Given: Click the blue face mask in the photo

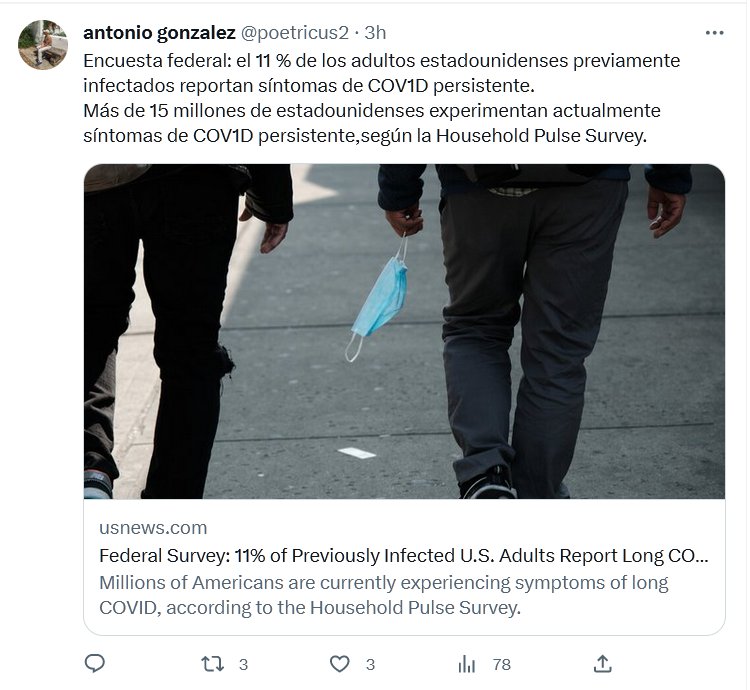Looking at the screenshot, I should [x=380, y=297].
